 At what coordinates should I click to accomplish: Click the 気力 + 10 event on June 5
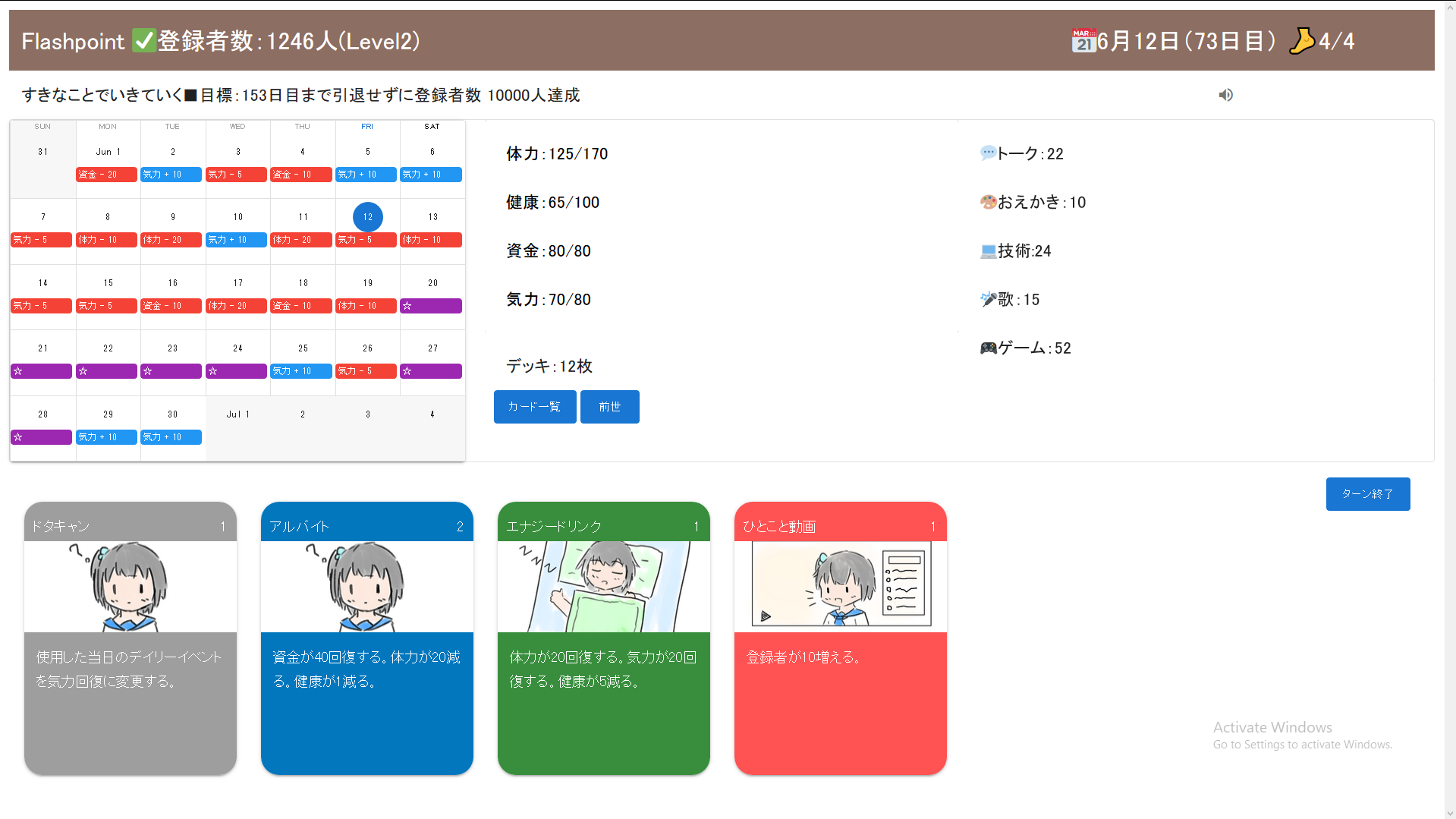(366, 175)
